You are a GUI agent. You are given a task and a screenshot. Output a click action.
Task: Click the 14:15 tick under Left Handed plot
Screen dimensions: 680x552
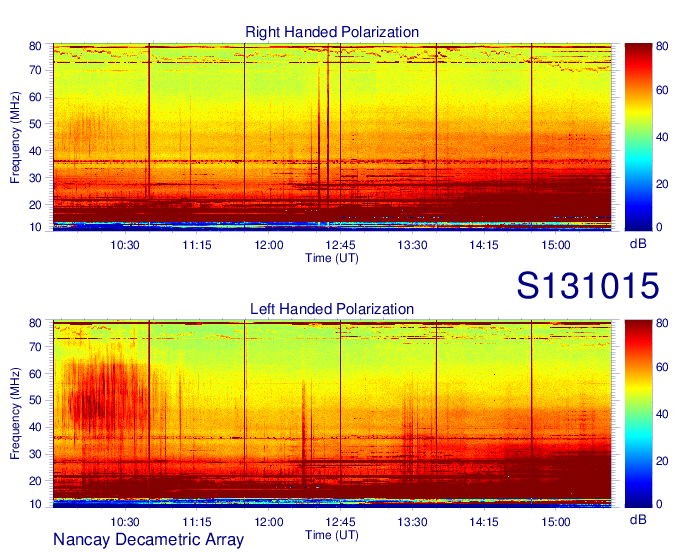(484, 522)
